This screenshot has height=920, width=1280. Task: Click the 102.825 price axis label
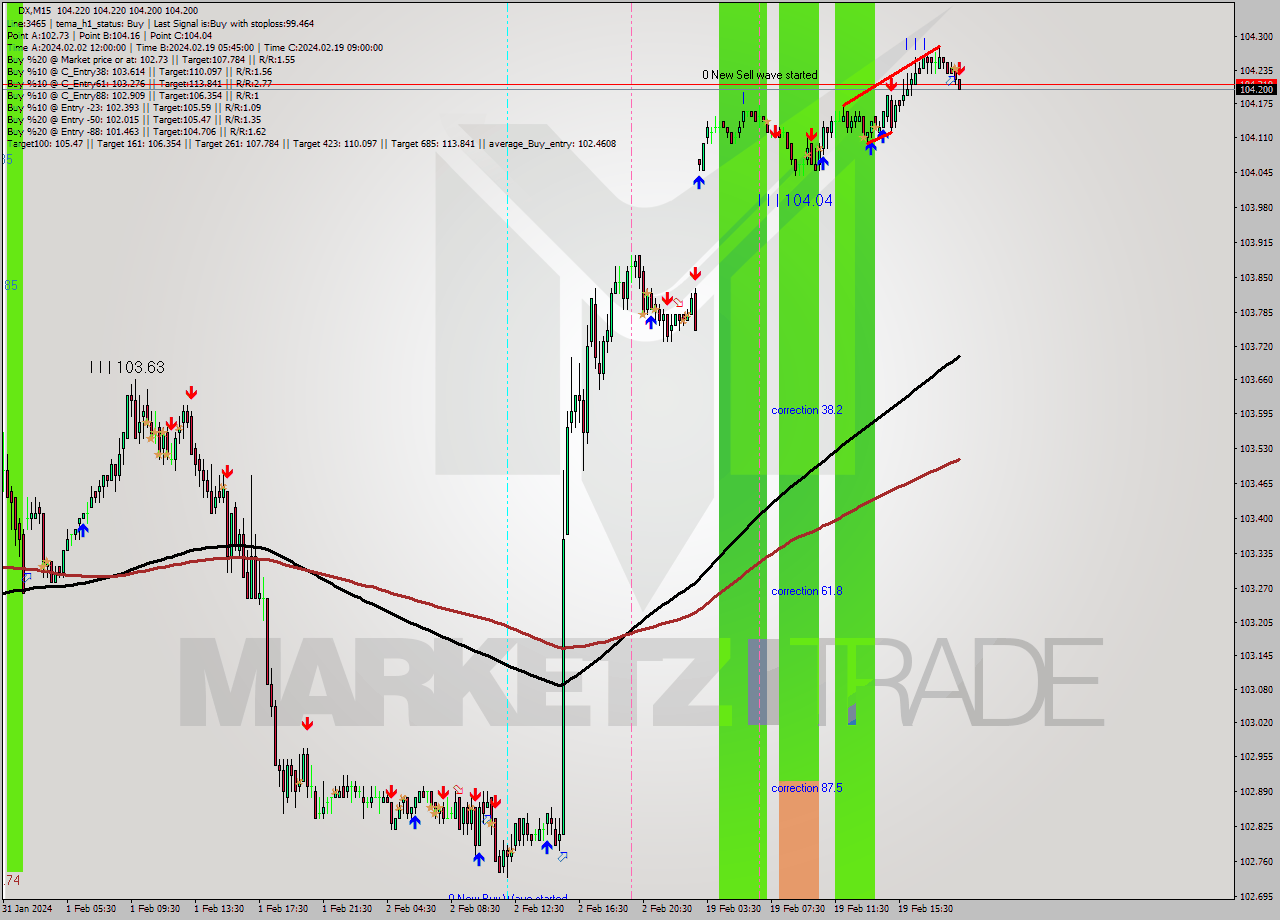[1255, 826]
